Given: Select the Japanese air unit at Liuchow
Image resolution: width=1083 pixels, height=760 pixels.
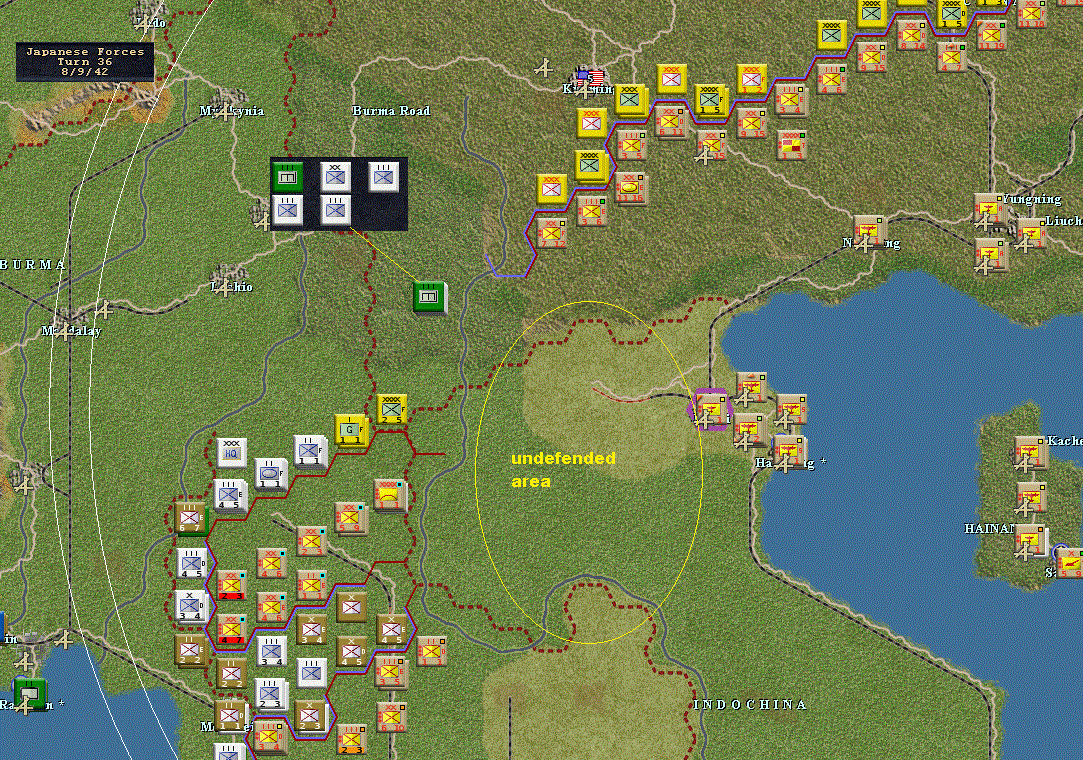Looking at the screenshot, I should pos(1030,233).
